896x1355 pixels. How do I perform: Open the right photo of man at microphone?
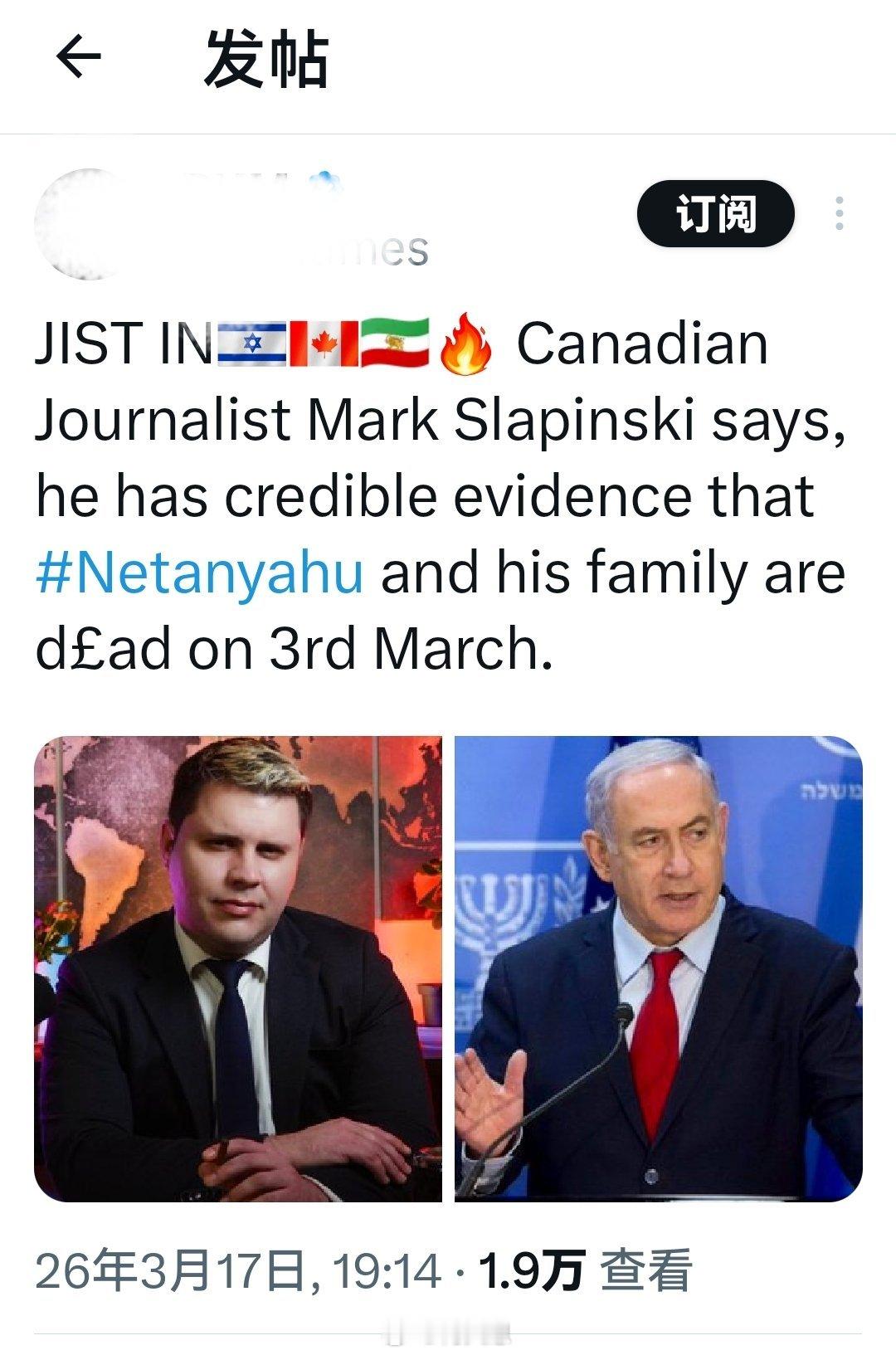point(658,968)
